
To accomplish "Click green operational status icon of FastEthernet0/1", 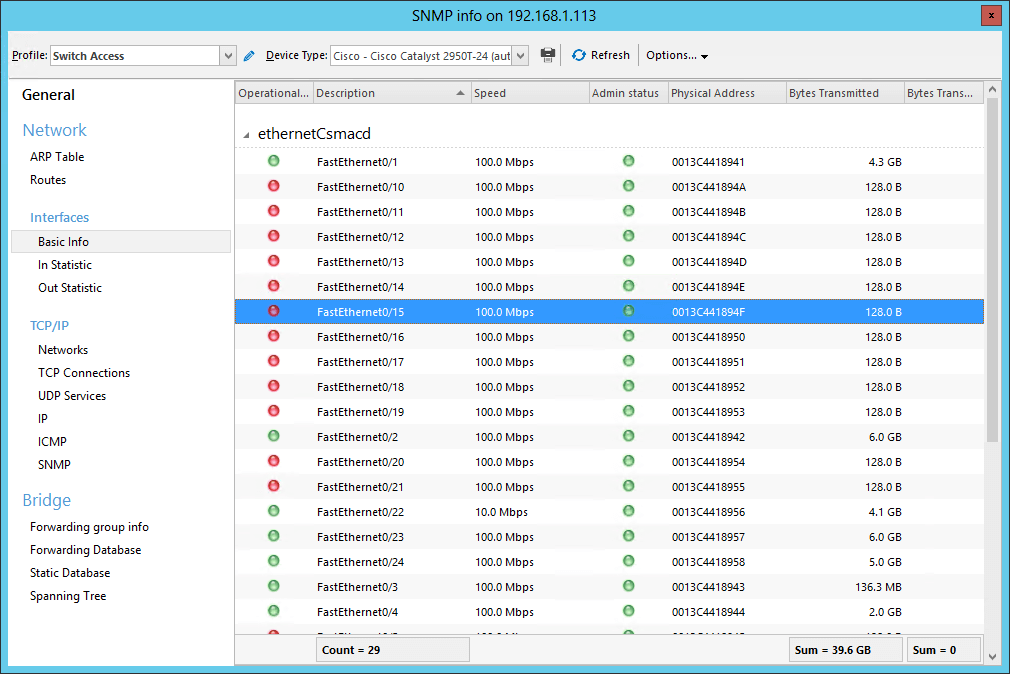I will pos(274,161).
